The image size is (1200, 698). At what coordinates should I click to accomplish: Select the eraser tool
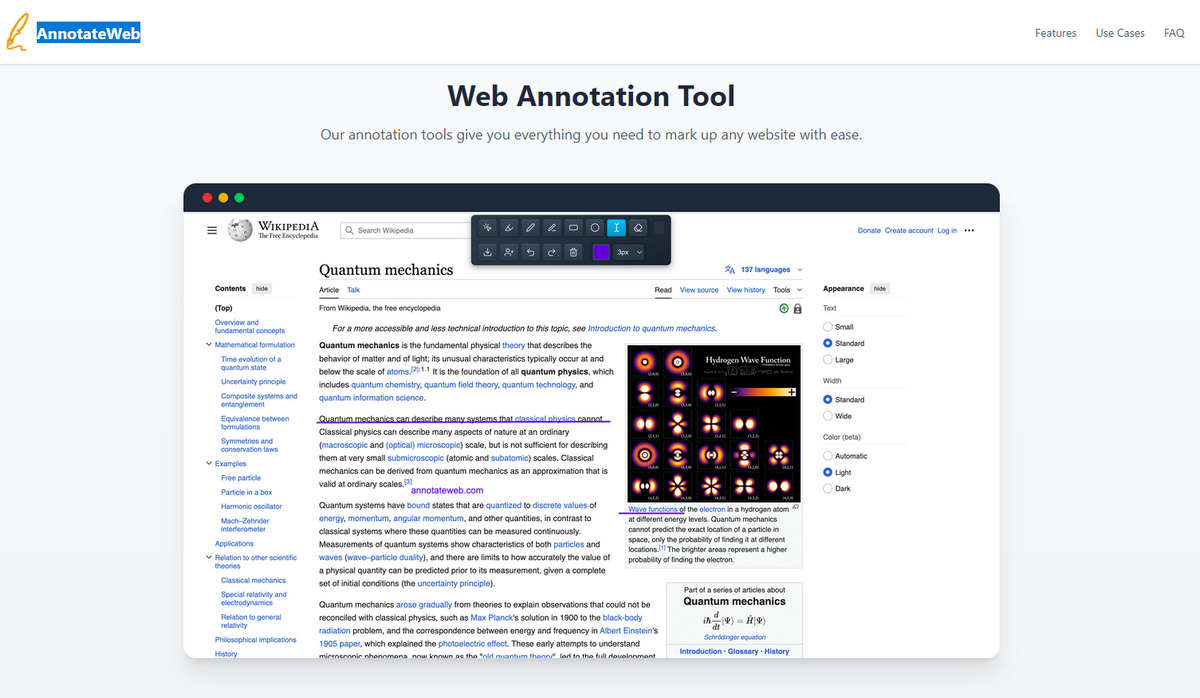point(638,227)
